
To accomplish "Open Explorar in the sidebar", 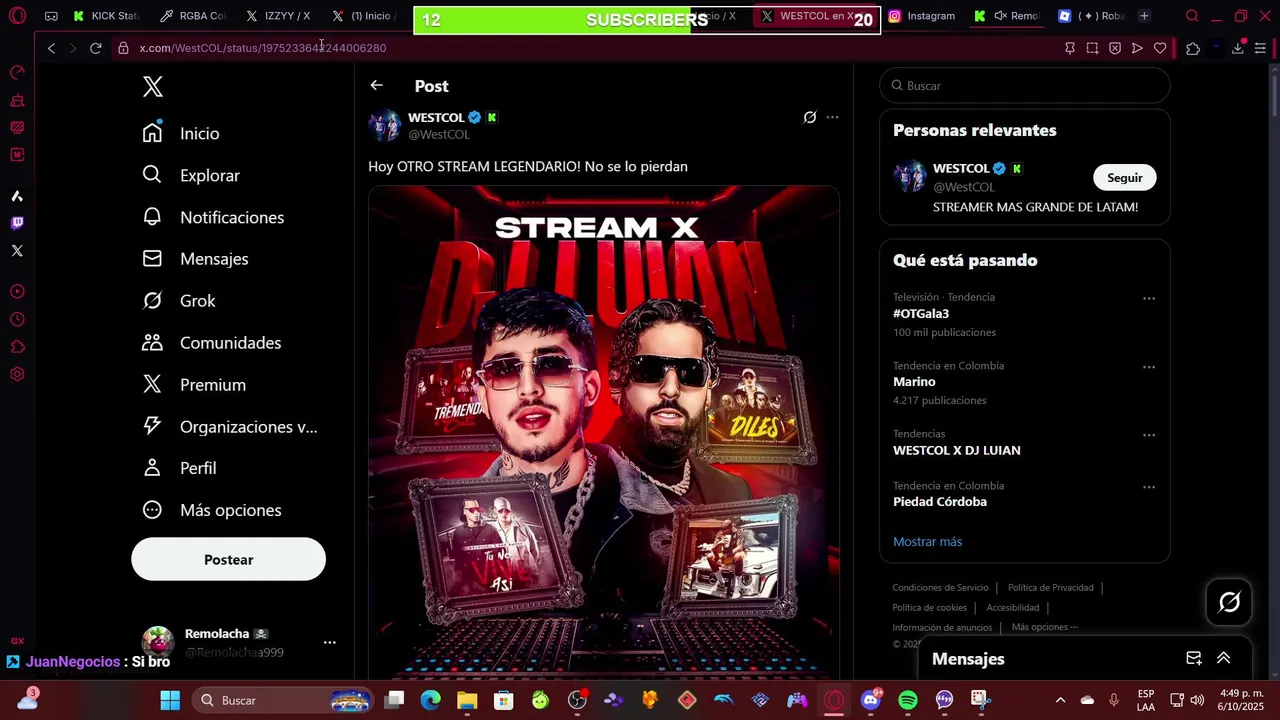I will pos(191,175).
